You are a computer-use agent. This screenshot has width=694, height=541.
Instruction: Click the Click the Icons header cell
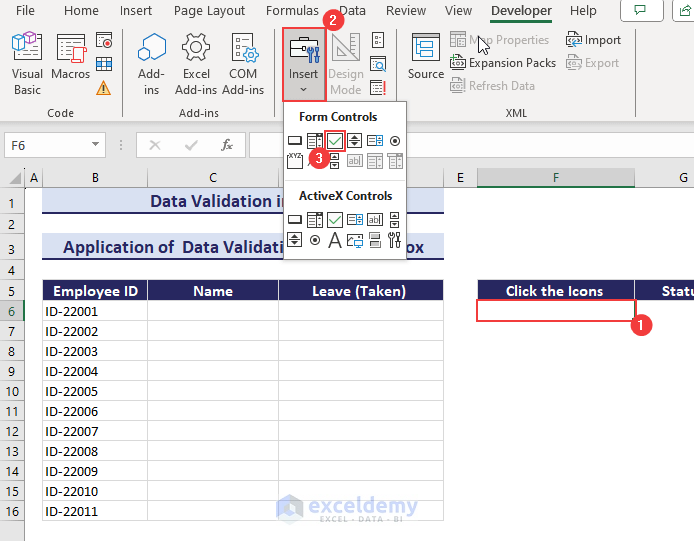click(555, 291)
